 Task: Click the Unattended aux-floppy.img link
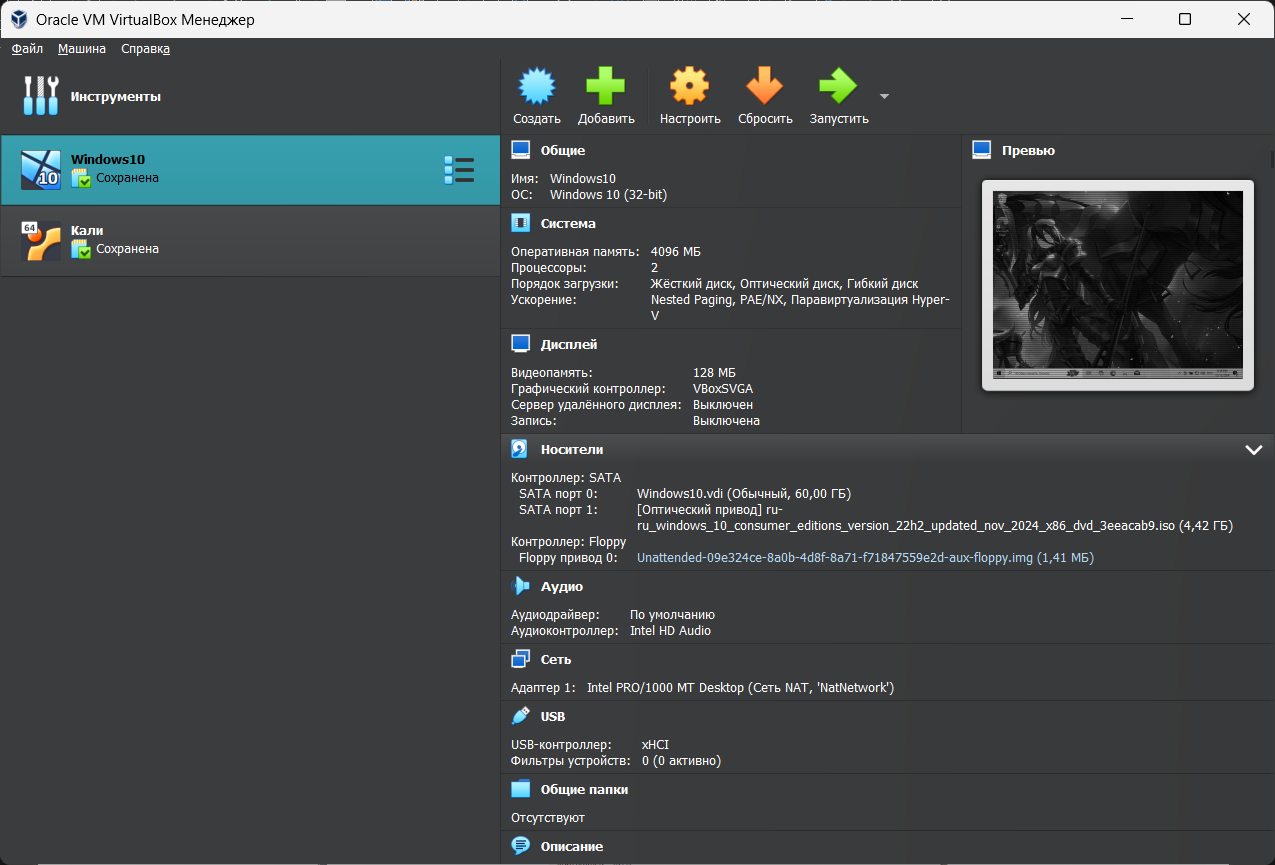tap(865, 558)
